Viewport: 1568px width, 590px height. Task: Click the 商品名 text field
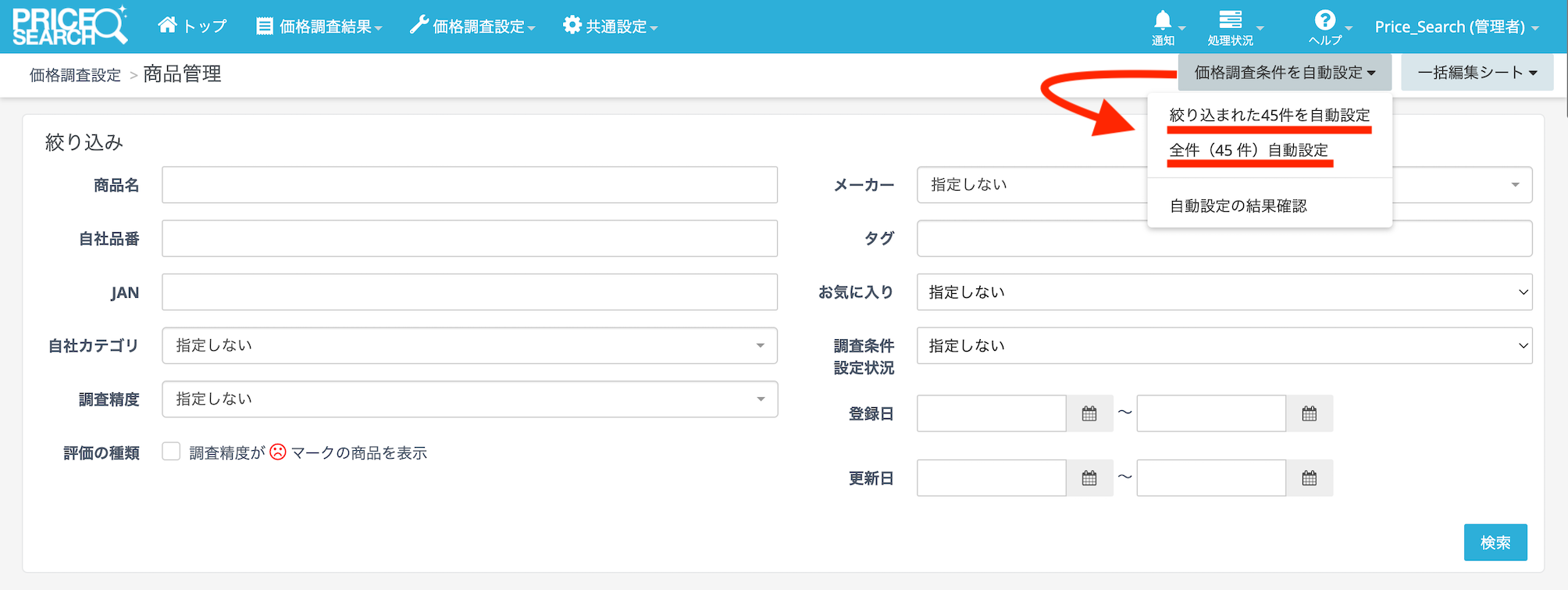(469, 185)
